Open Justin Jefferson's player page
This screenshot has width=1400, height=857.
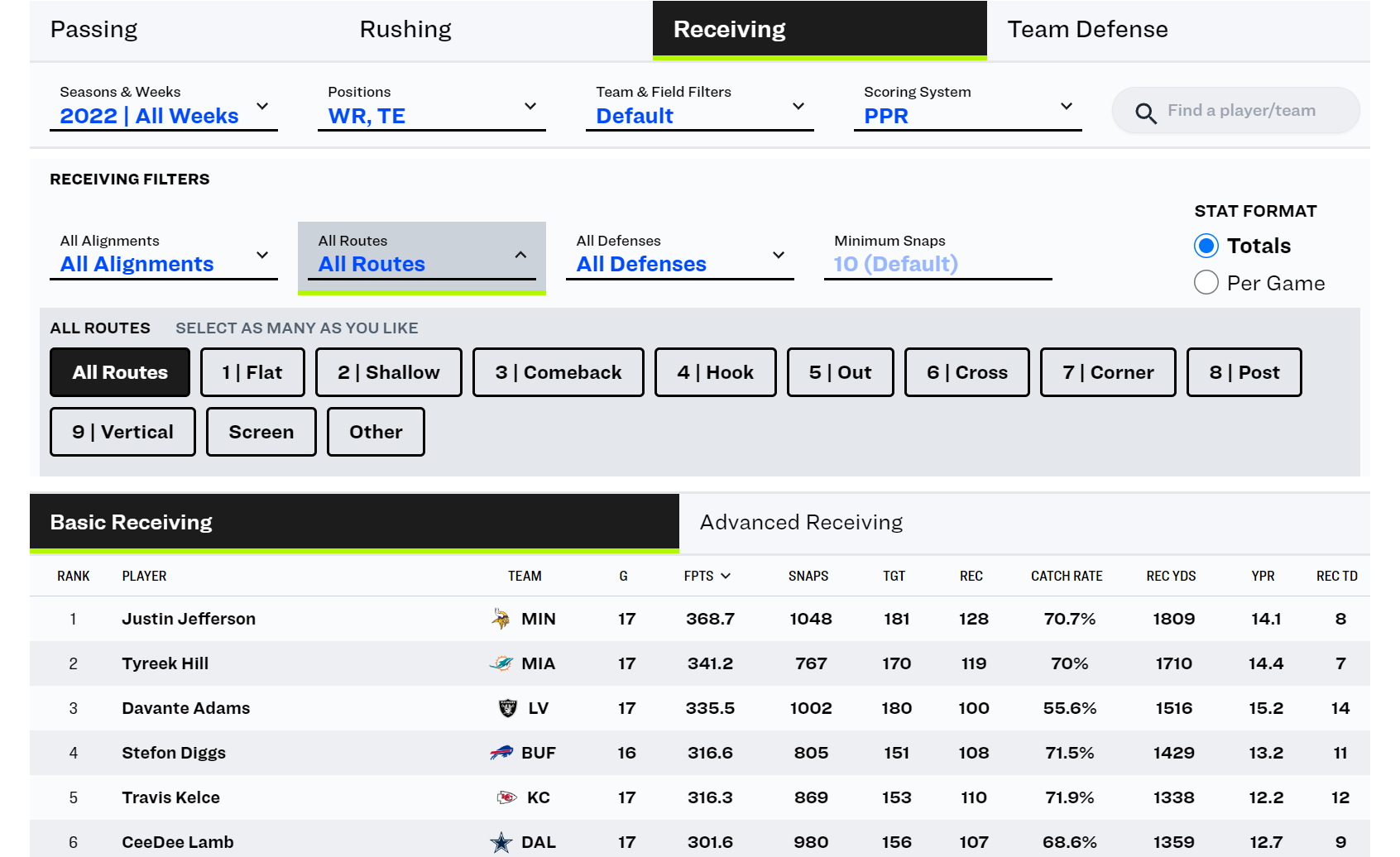click(189, 619)
